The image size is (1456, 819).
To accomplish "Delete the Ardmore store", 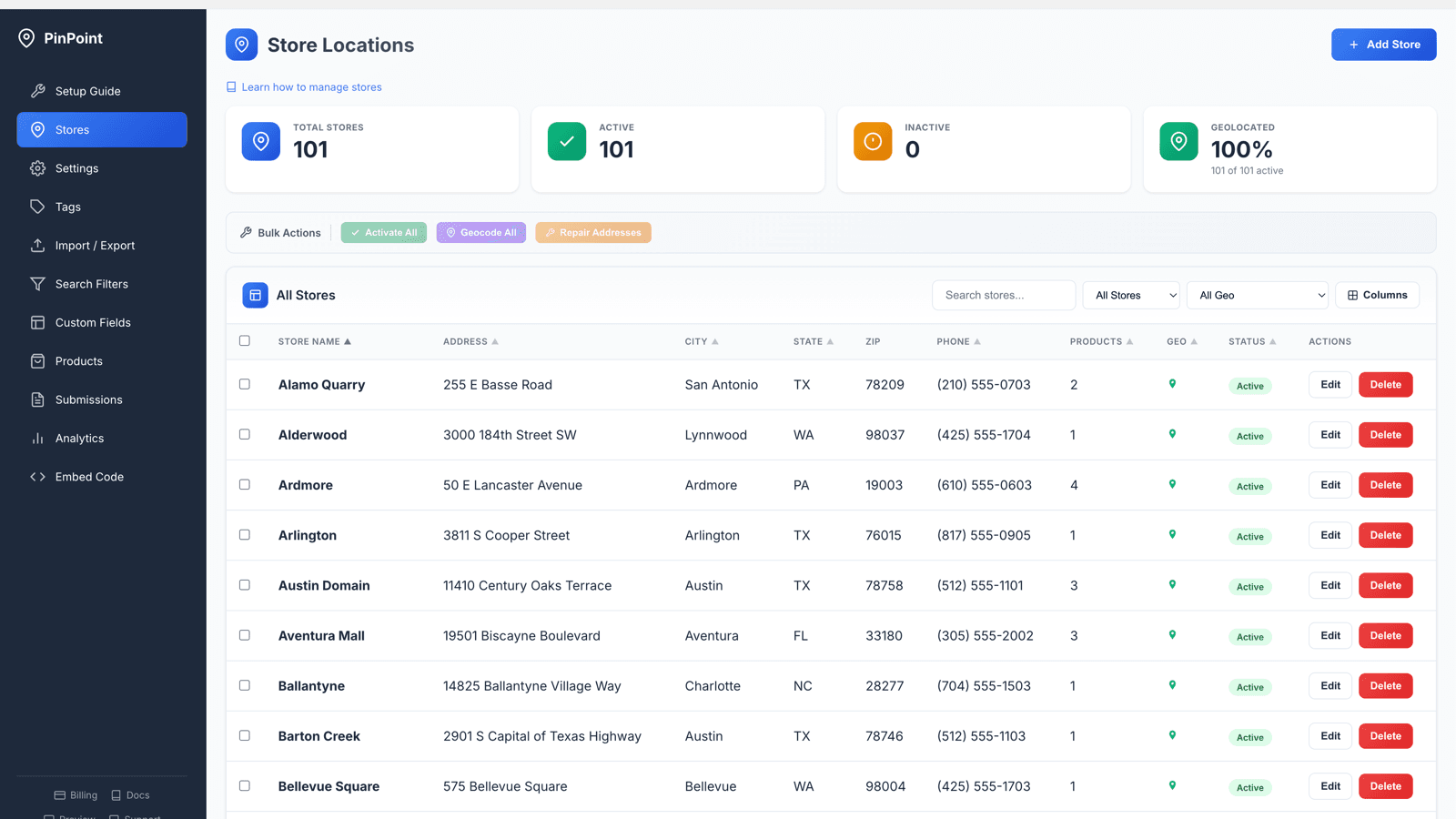I will (1385, 485).
